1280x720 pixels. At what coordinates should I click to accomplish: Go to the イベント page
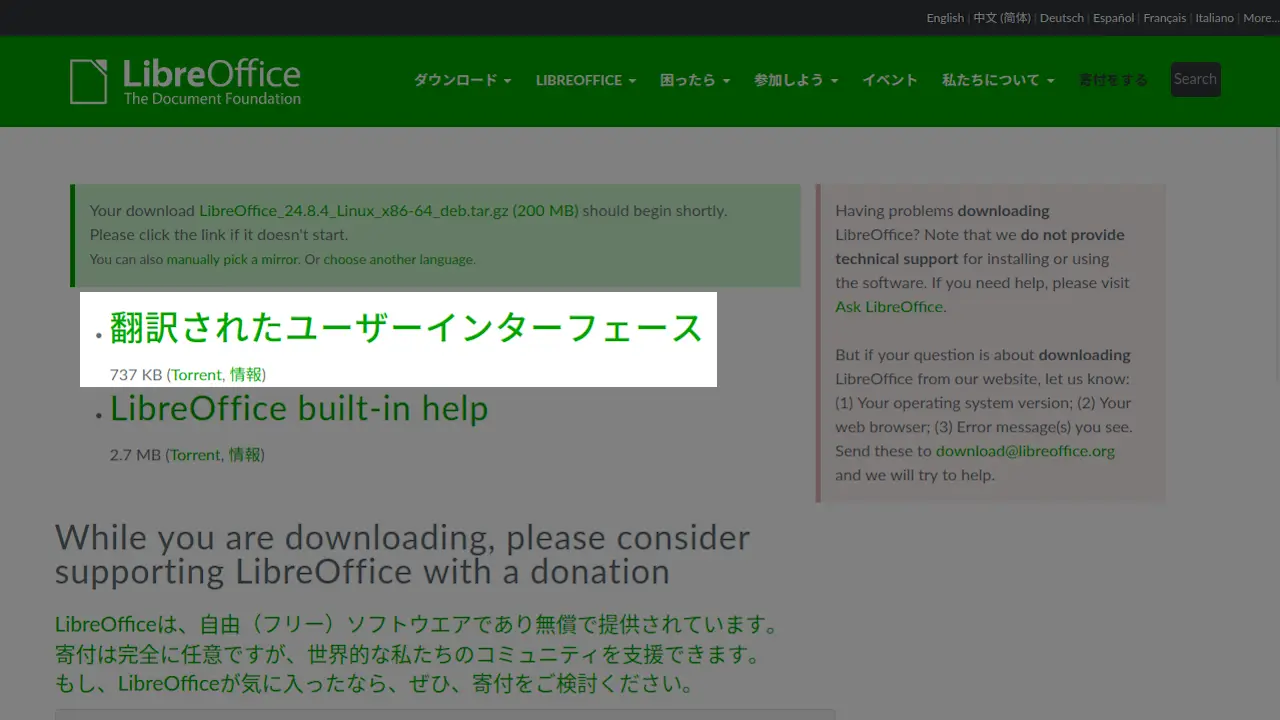click(x=889, y=80)
